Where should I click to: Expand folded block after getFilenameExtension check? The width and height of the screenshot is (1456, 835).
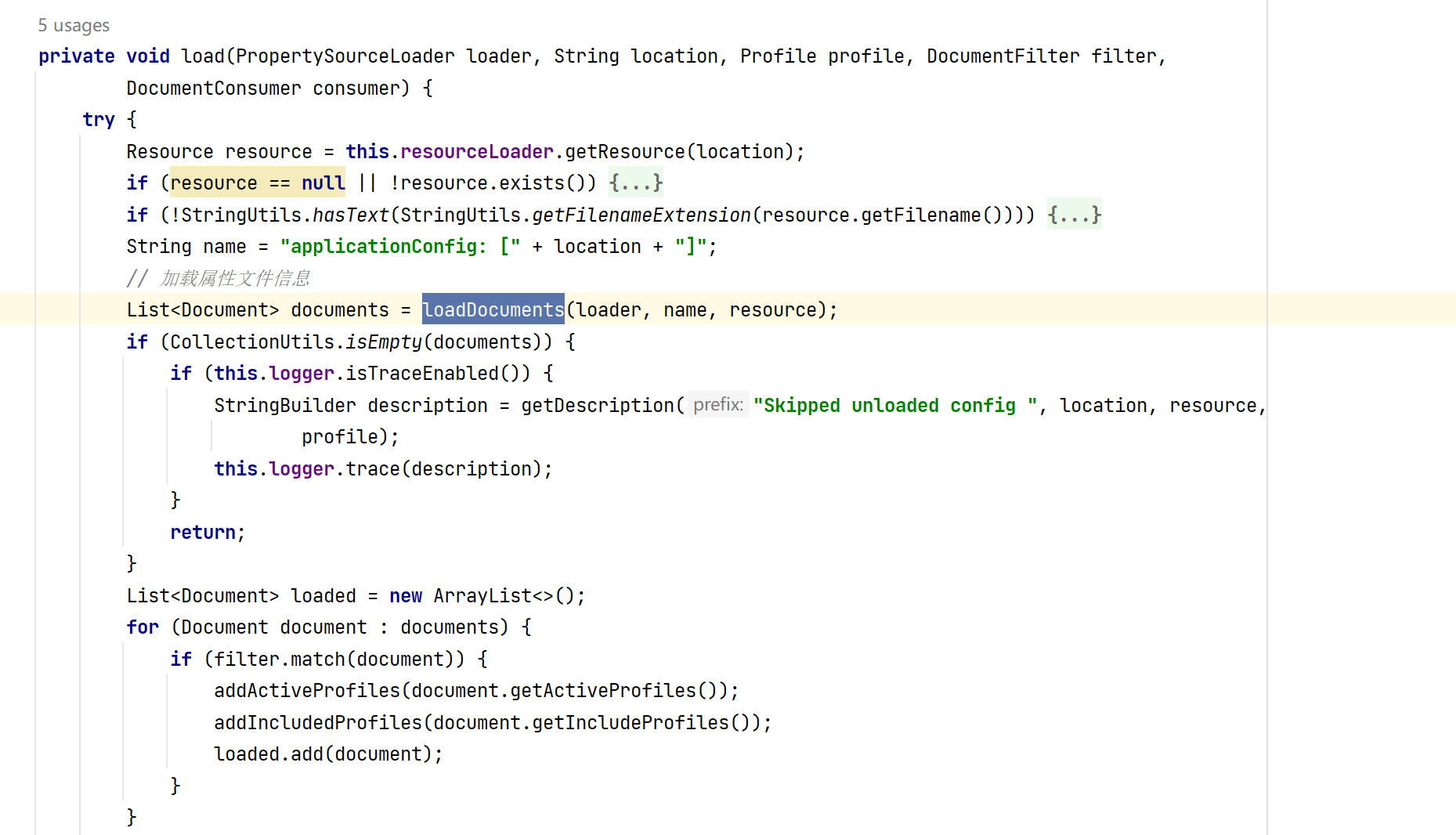tap(1075, 215)
